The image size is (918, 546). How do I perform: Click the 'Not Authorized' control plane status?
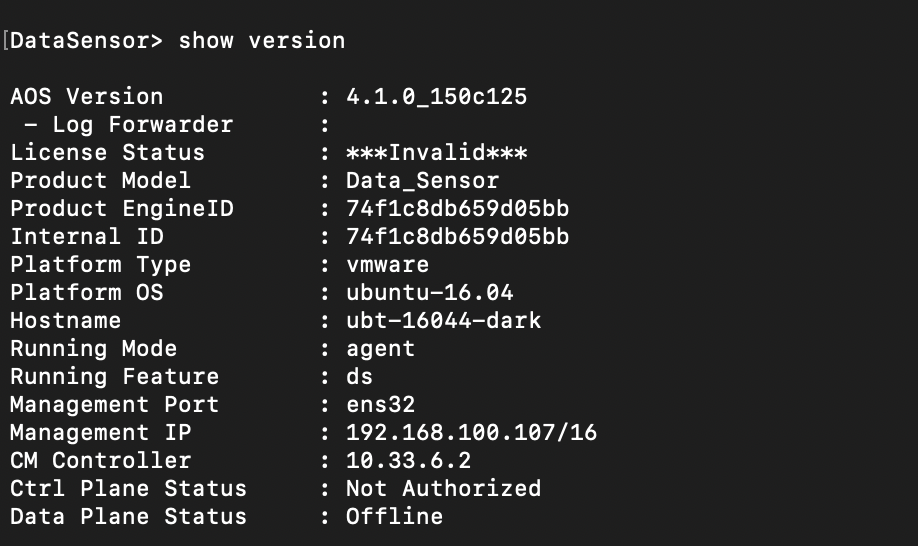pos(443,489)
